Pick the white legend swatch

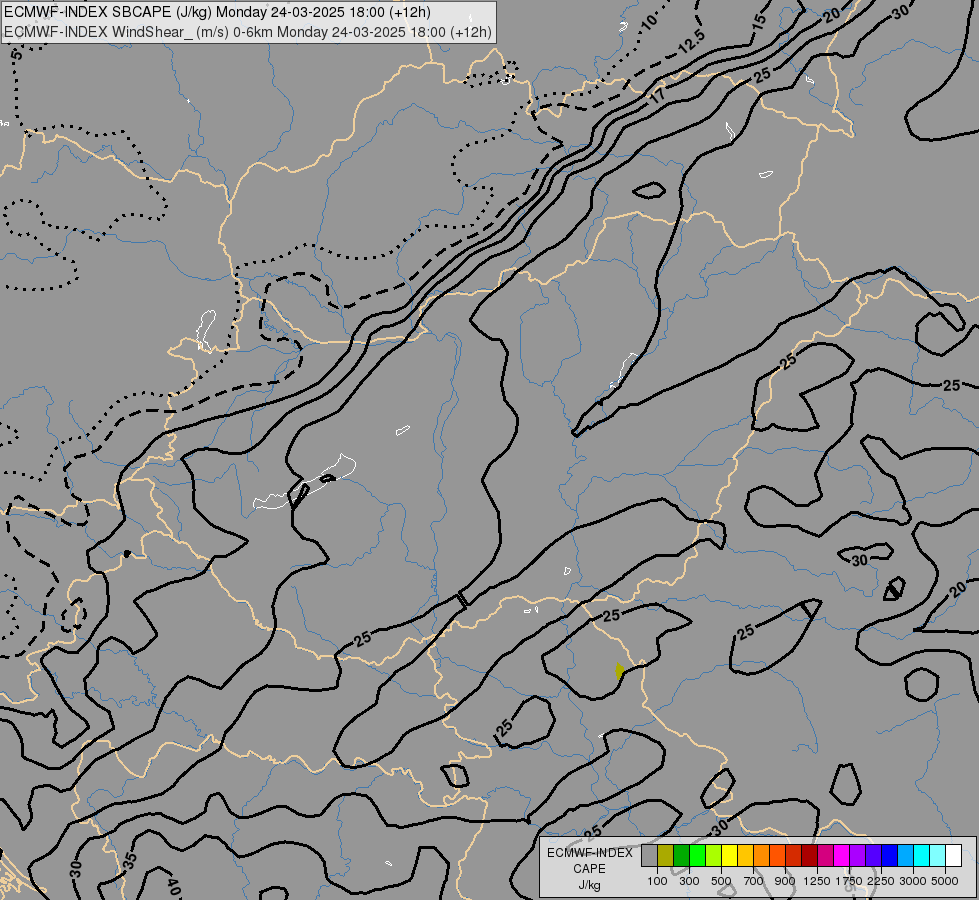(x=953, y=855)
